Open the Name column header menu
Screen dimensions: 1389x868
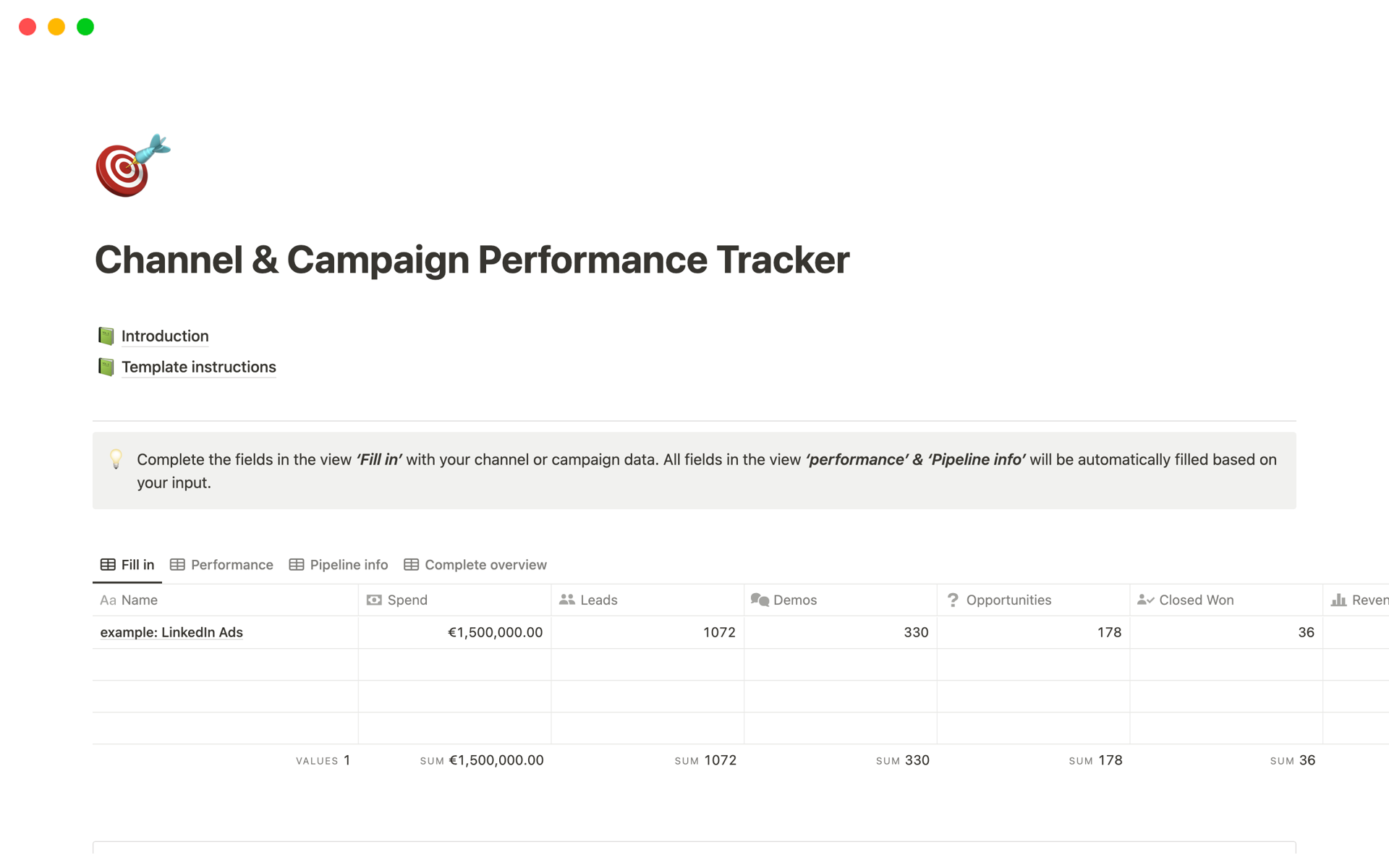pyautogui.click(x=140, y=600)
